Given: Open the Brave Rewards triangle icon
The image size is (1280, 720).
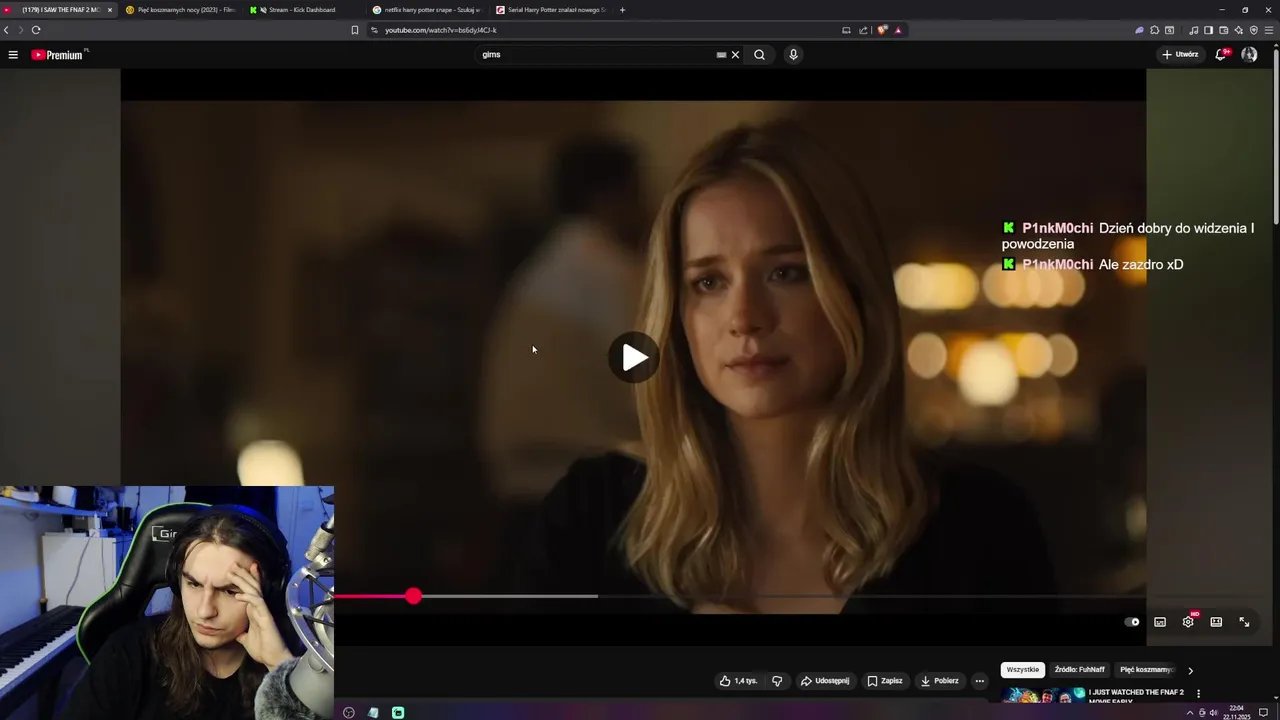Looking at the screenshot, I should (898, 30).
